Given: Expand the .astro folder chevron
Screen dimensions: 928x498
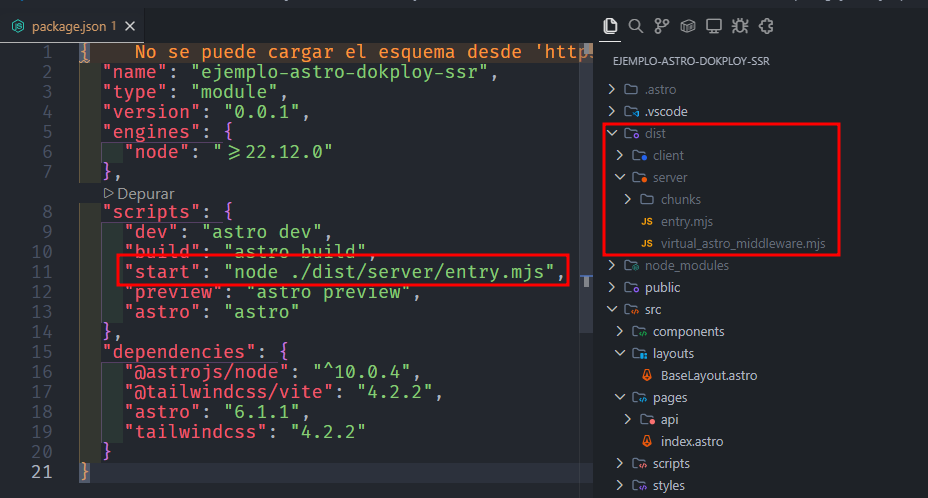Looking at the screenshot, I should coord(612,89).
